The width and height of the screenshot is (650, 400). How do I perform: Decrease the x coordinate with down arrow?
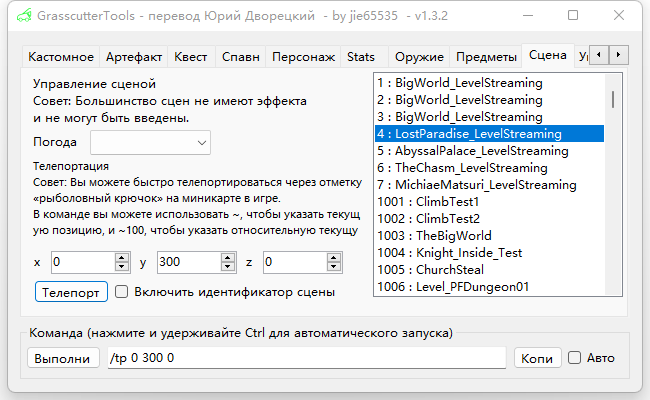pos(122,268)
